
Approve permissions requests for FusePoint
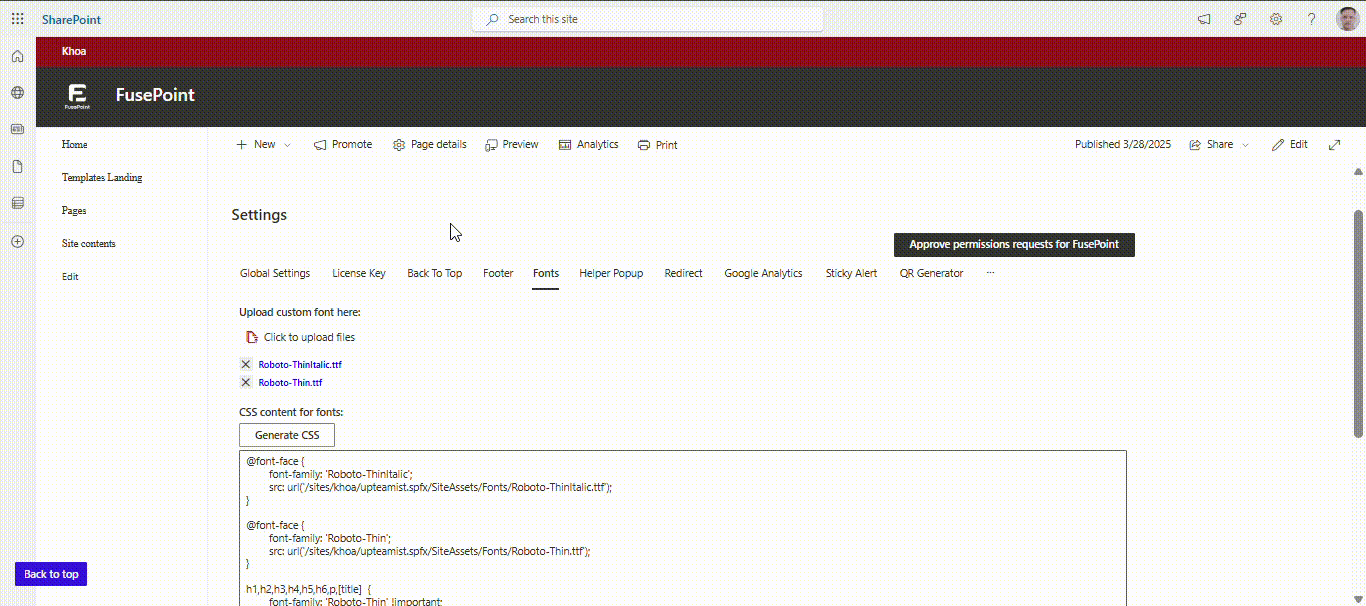[x=1013, y=245]
